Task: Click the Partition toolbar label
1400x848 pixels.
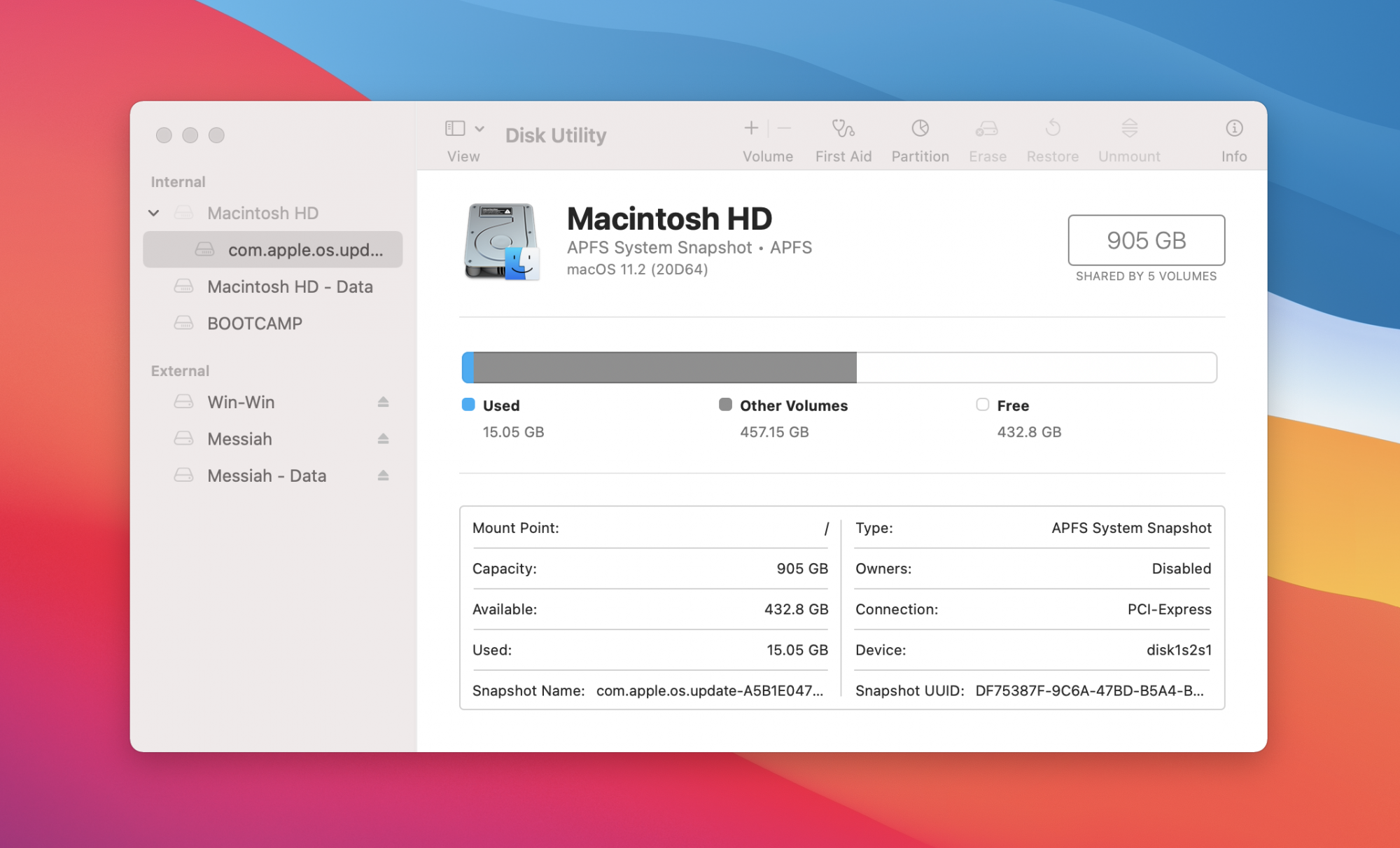Action: click(920, 156)
